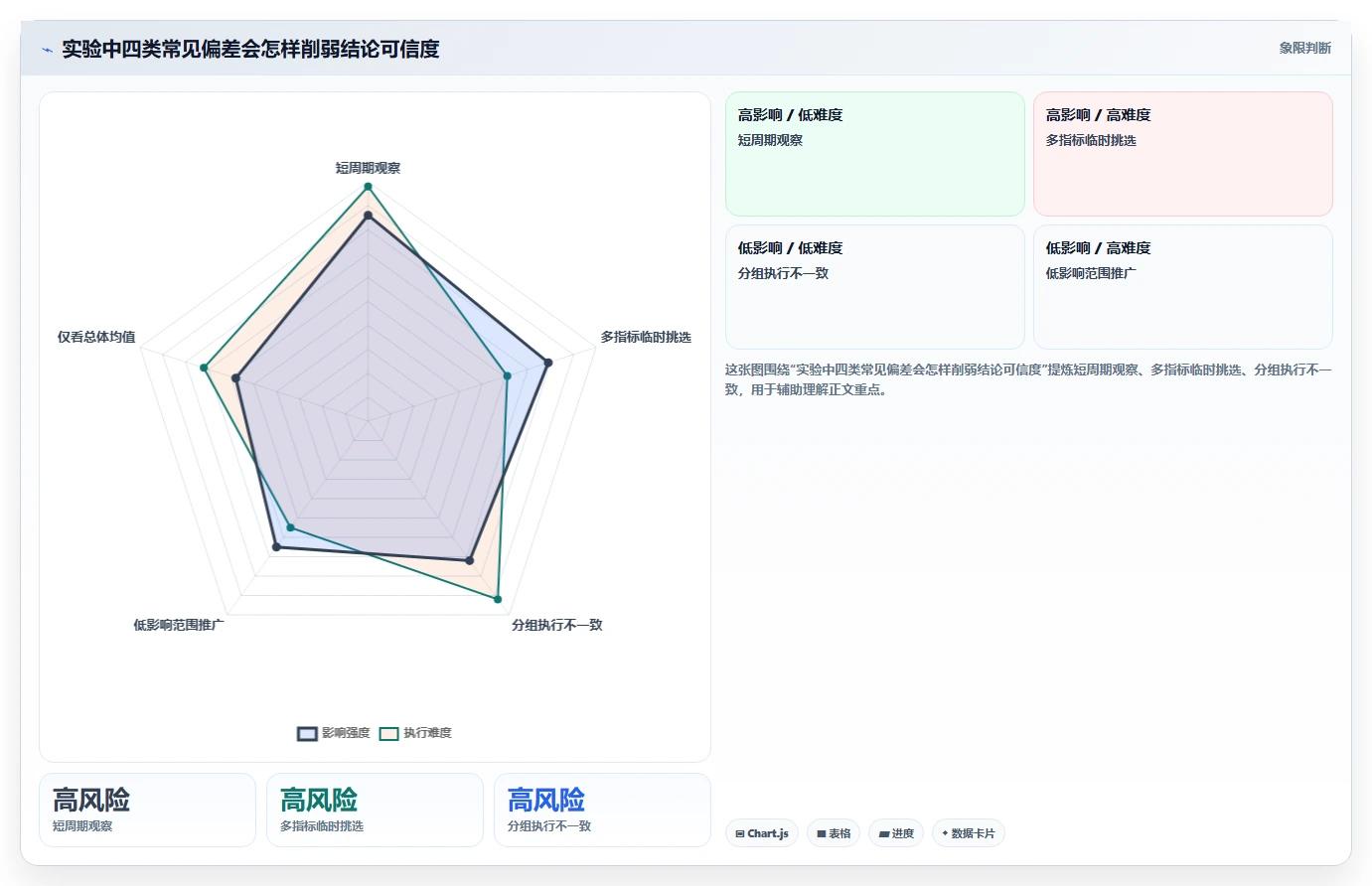This screenshot has height=886, width=1372.
Task: Open the 高风险 短周期观察 stat card
Action: [x=147, y=810]
